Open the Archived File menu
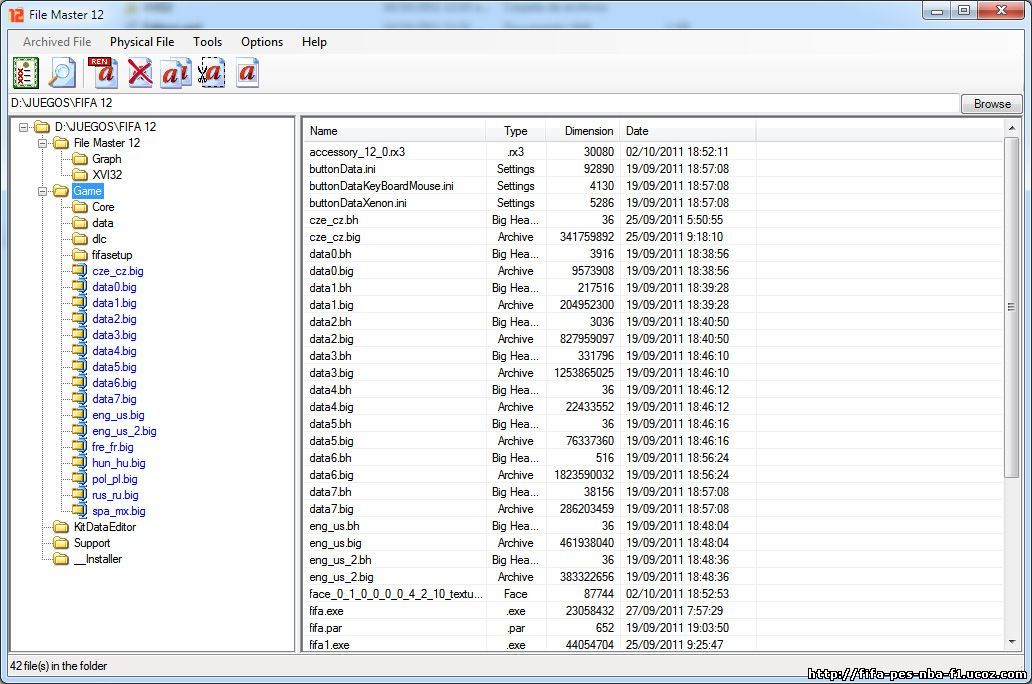Image resolution: width=1032 pixels, height=684 pixels. 57,41
